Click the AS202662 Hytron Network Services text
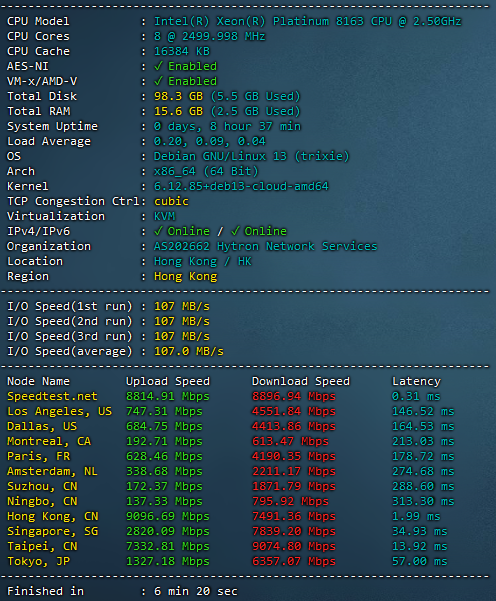Viewport: 496px width, 601px height. 265,246
